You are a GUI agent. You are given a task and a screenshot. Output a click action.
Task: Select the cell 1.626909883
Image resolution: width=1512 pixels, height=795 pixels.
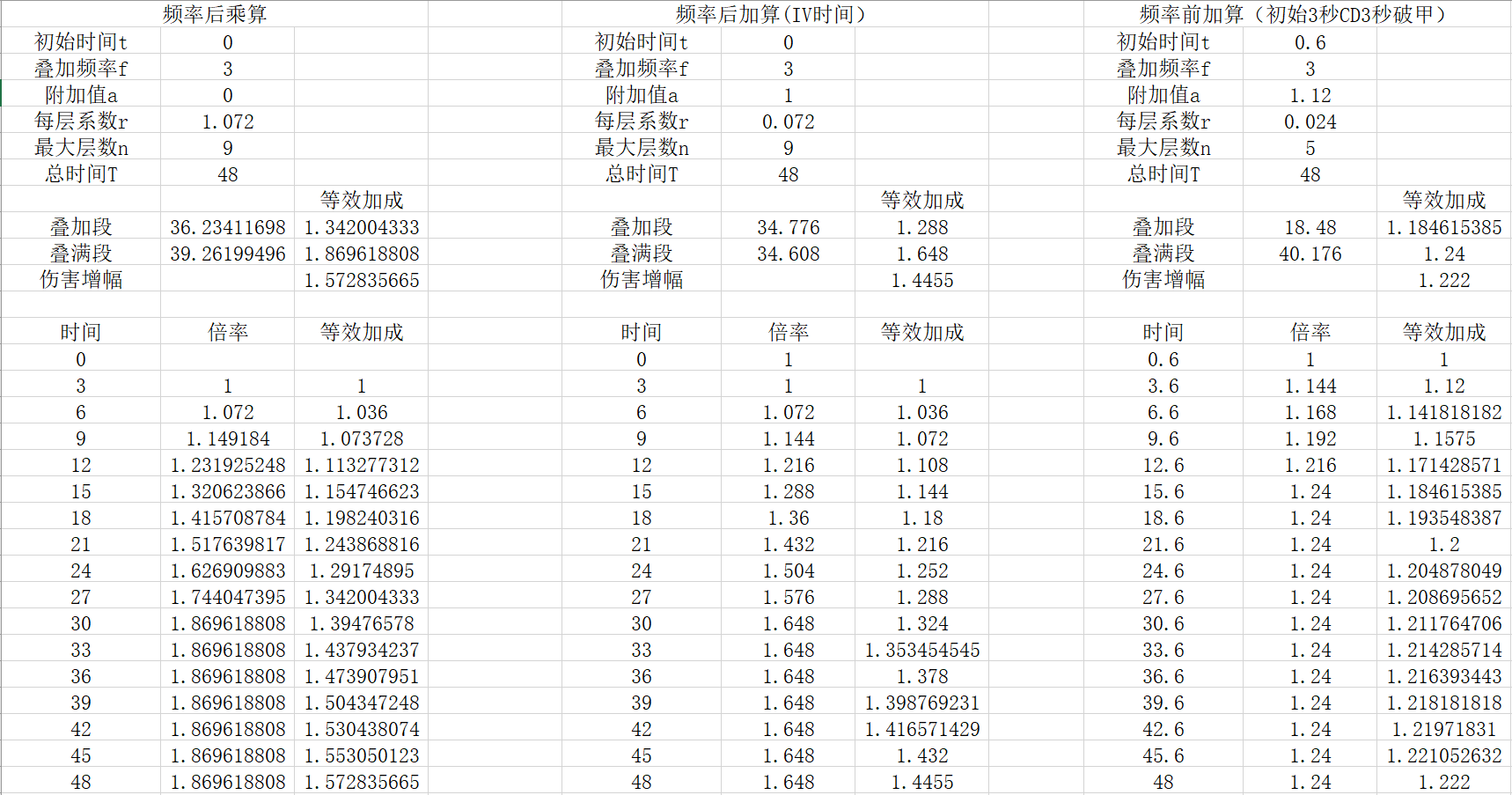tap(228, 570)
